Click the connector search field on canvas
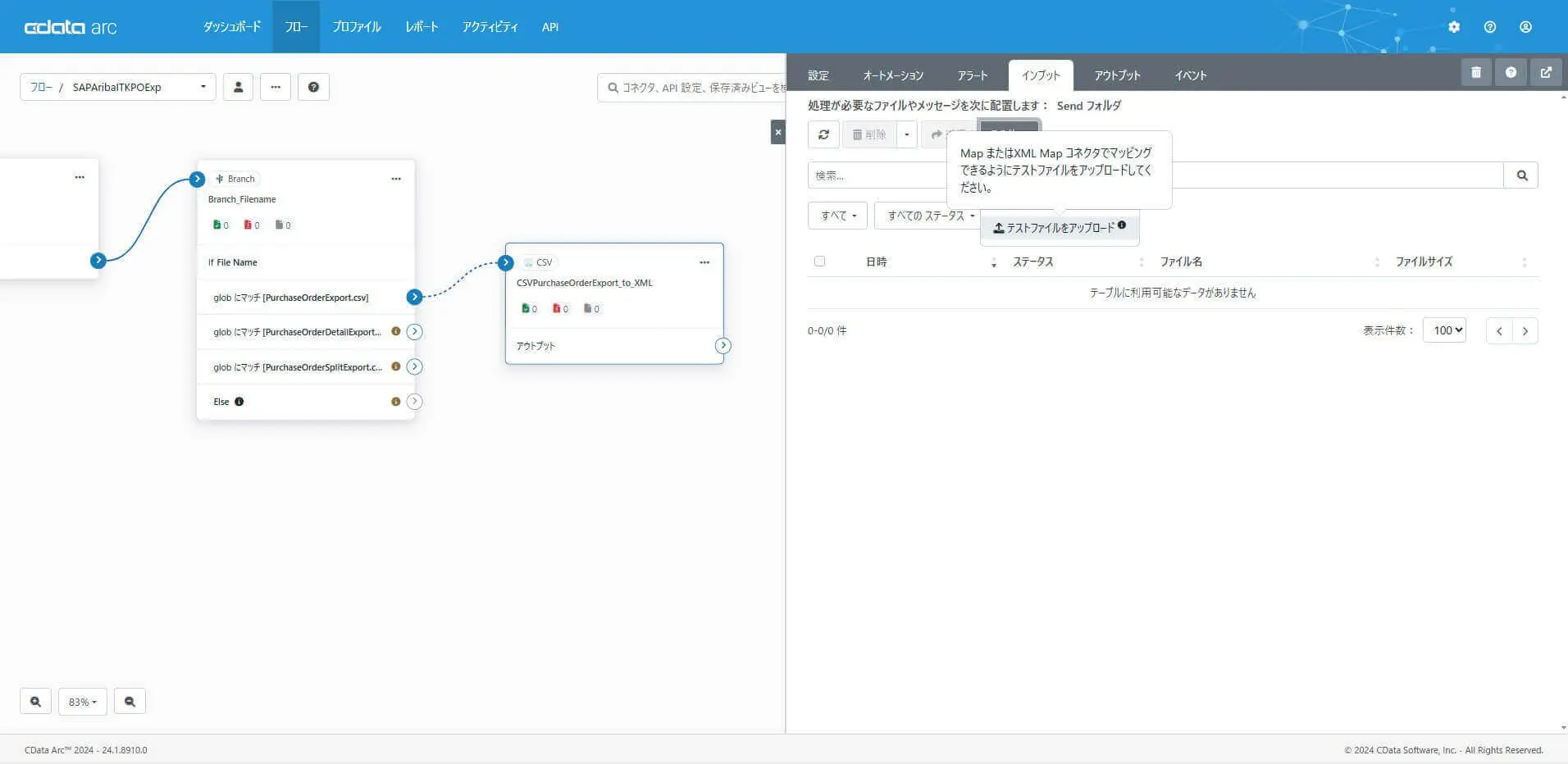This screenshot has height=764, width=1568. click(691, 87)
